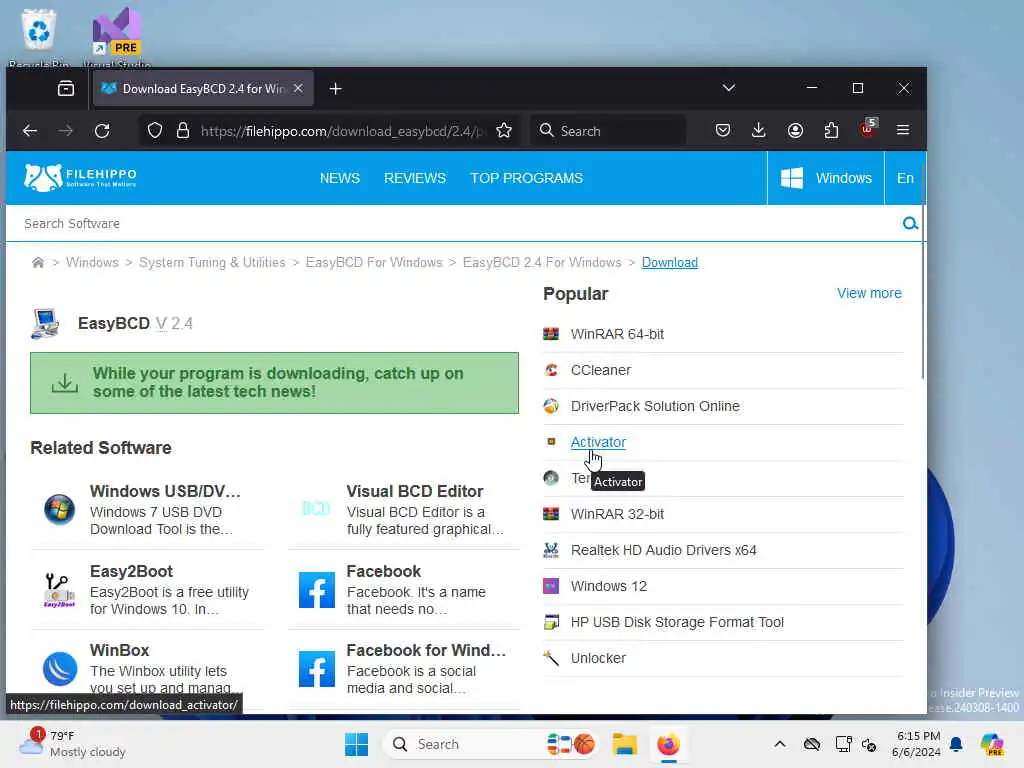Open Visual Studio Preview desktop shortcut
The image size is (1024, 768).
(117, 38)
